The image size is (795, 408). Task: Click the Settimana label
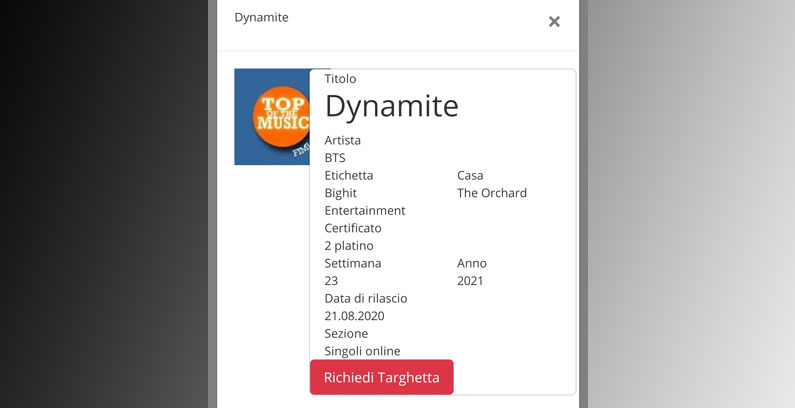point(353,263)
